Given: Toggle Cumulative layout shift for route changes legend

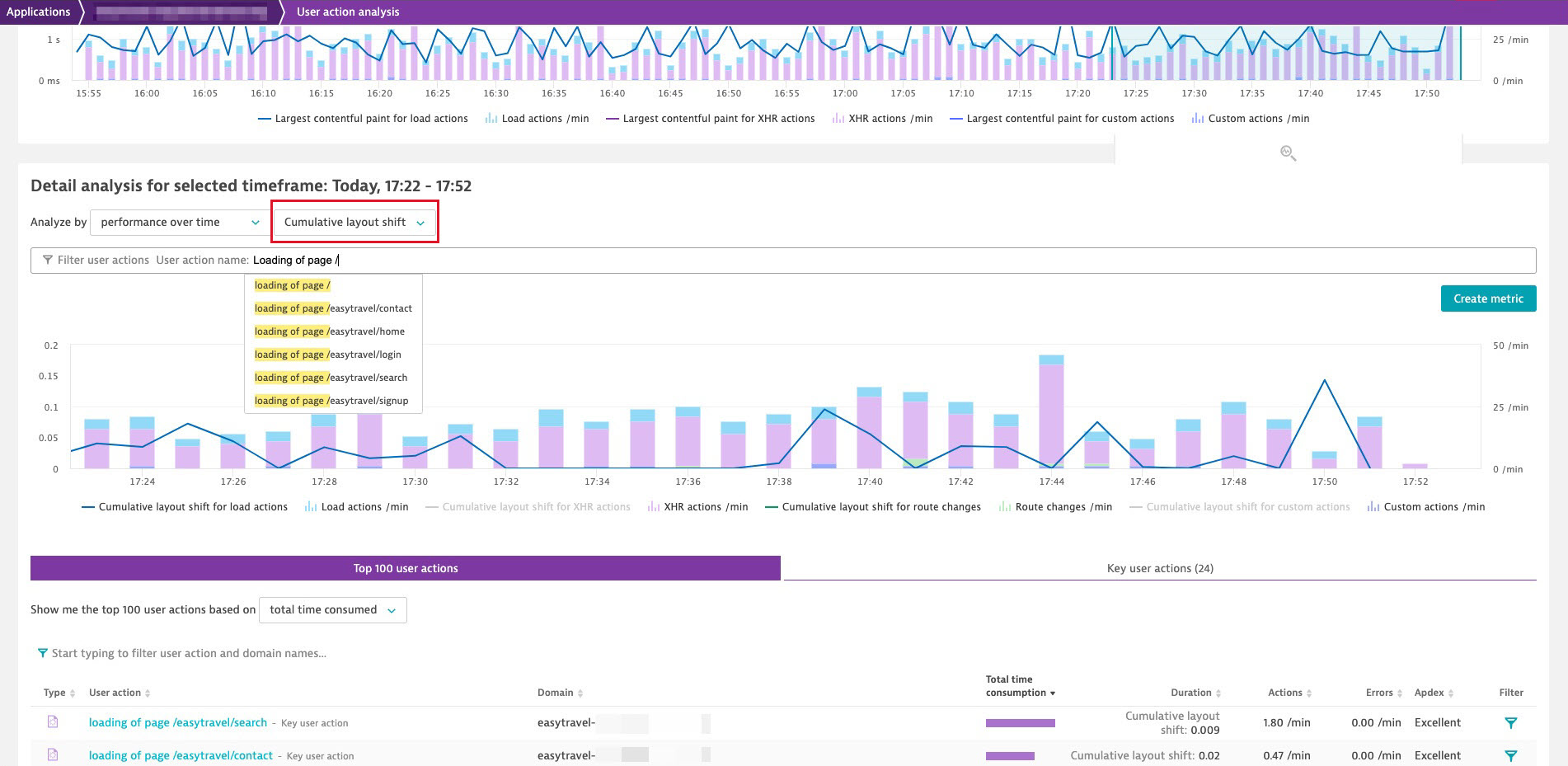Looking at the screenshot, I should pos(873,507).
